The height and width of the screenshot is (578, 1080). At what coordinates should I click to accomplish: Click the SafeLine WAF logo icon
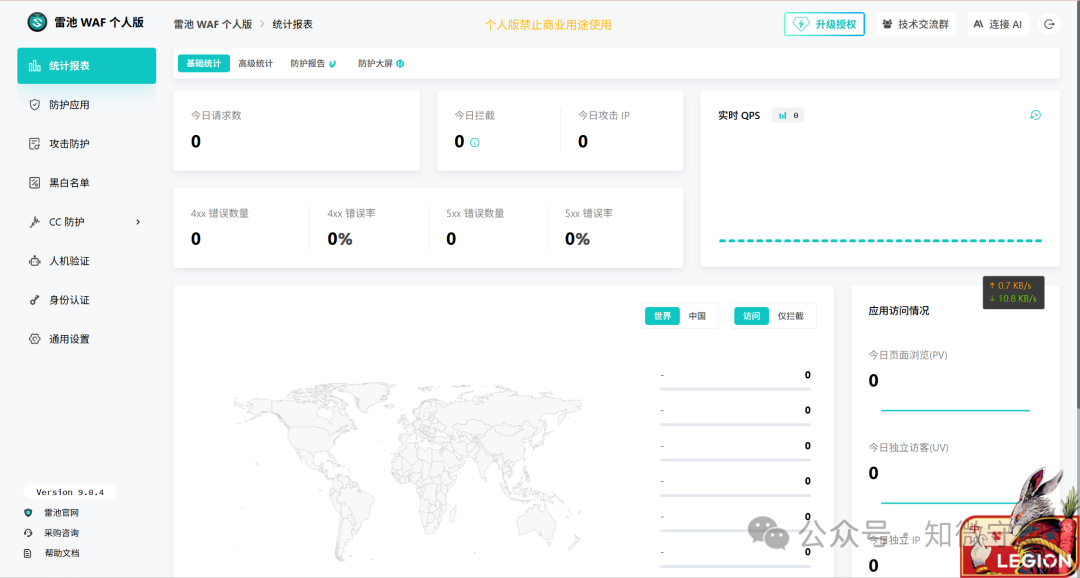(x=37, y=22)
